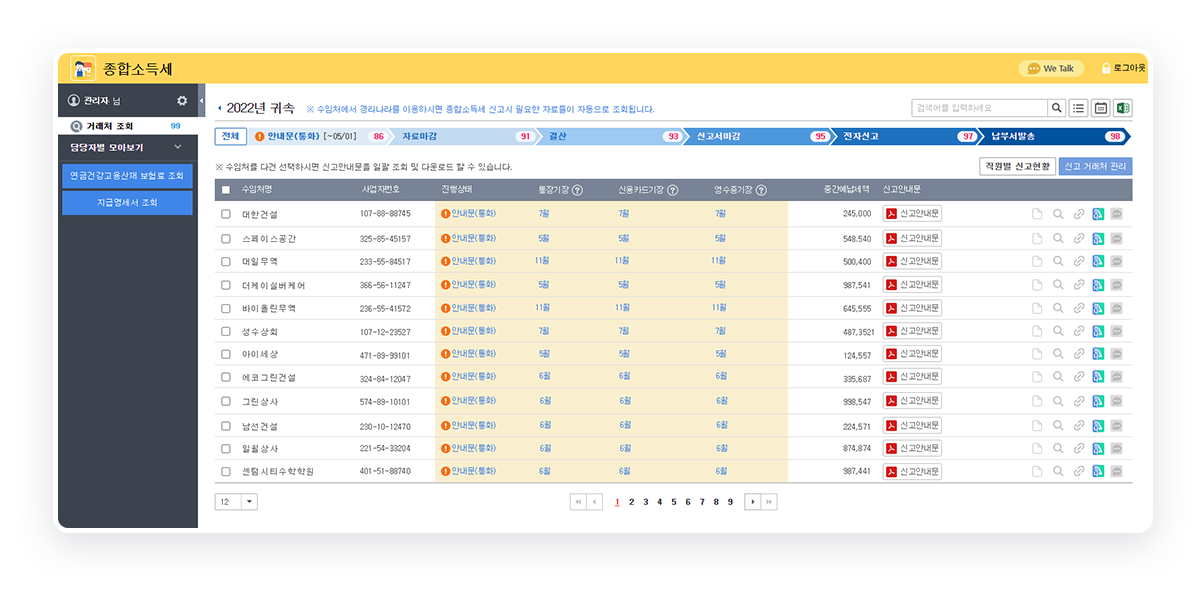Click the magnifier icon in the 아이세상 row
1200x593 pixels.
[x=1058, y=354]
